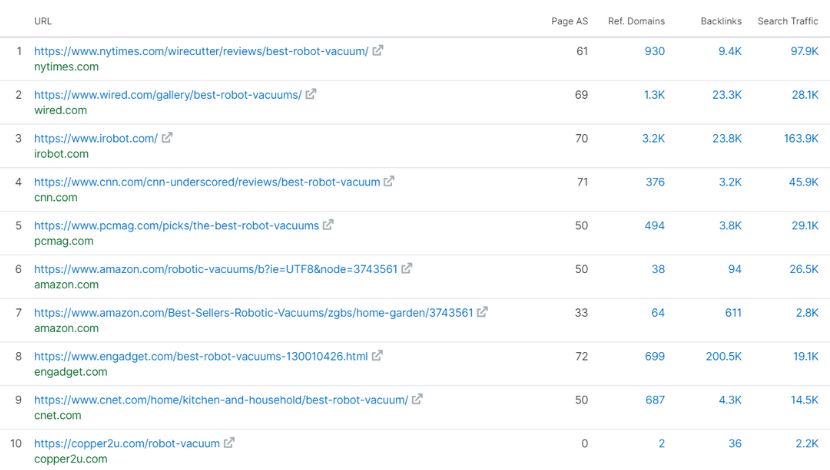Open external icon for amazon robotic-vacuums URL
The image size is (830, 470).
click(x=407, y=269)
